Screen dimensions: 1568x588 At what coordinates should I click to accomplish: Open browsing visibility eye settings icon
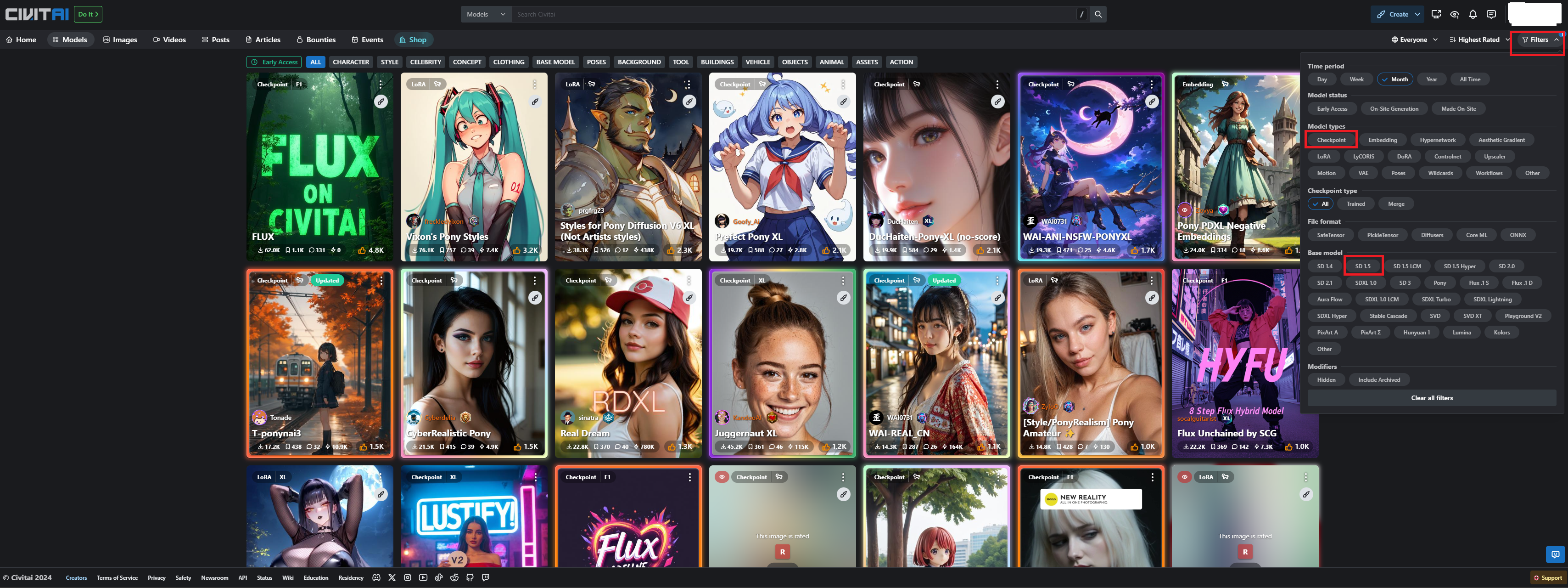[x=1454, y=14]
